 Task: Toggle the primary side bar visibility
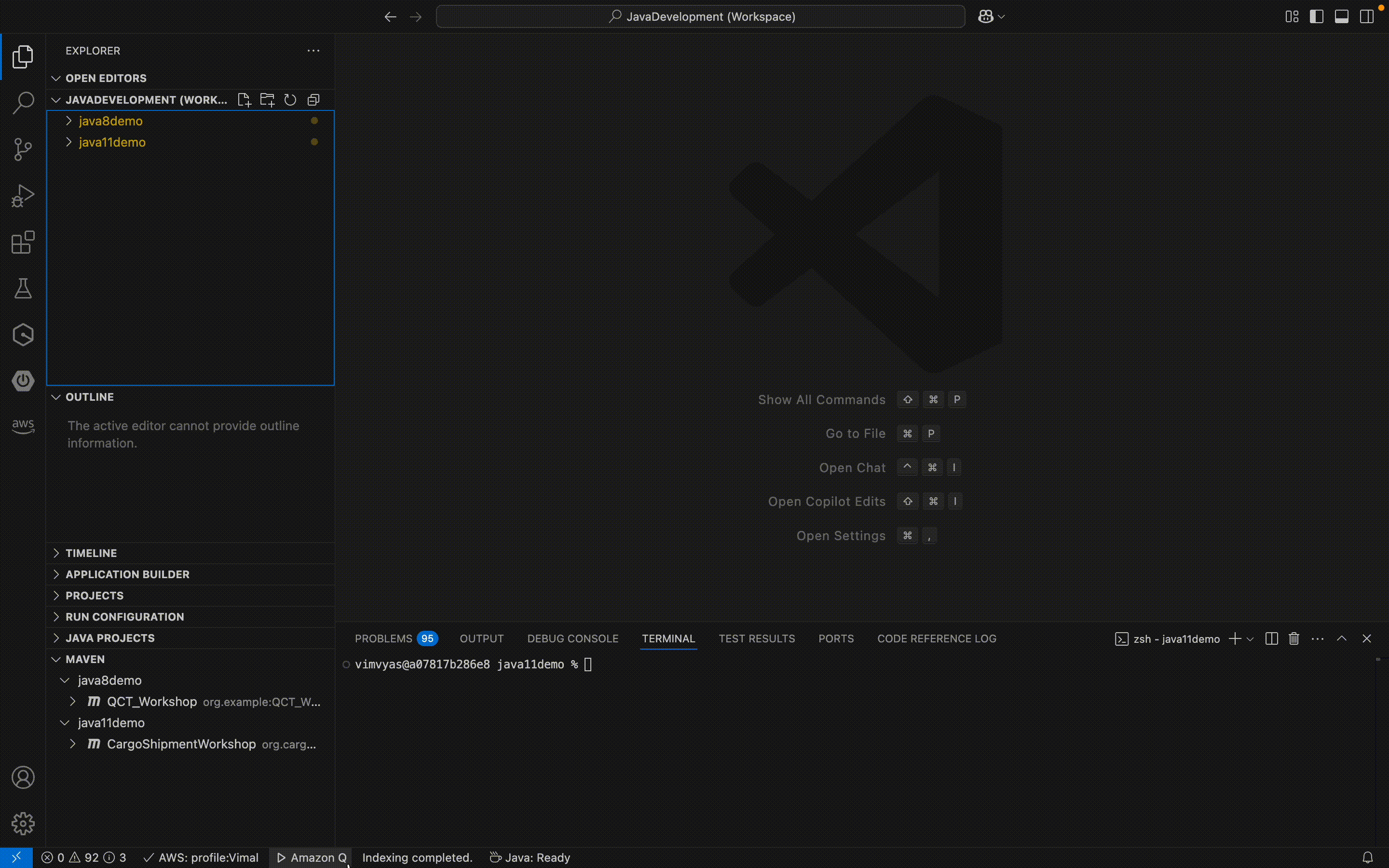click(1316, 17)
